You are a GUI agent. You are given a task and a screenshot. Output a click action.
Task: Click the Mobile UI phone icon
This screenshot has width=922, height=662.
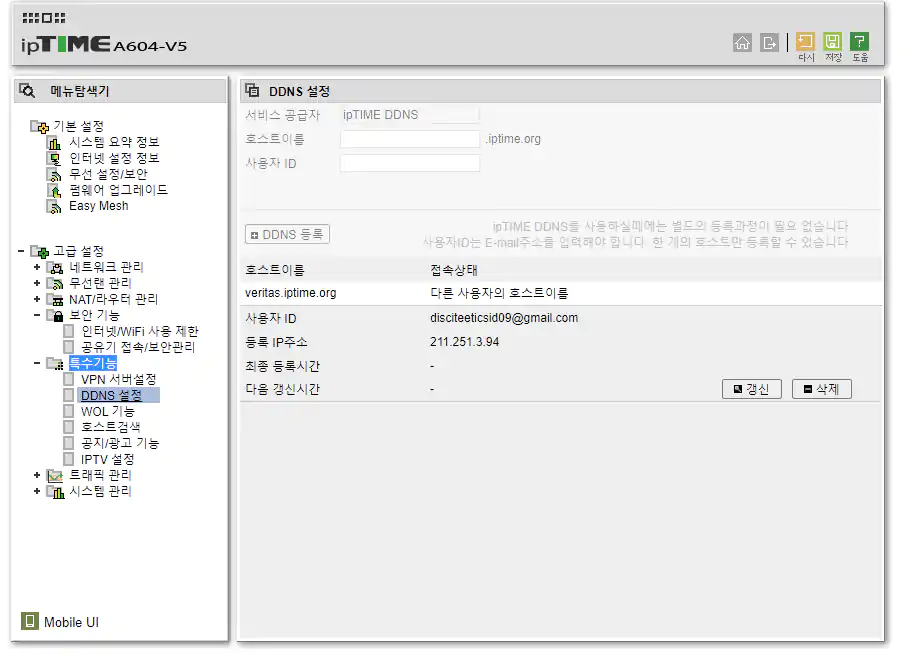pyautogui.click(x=30, y=621)
